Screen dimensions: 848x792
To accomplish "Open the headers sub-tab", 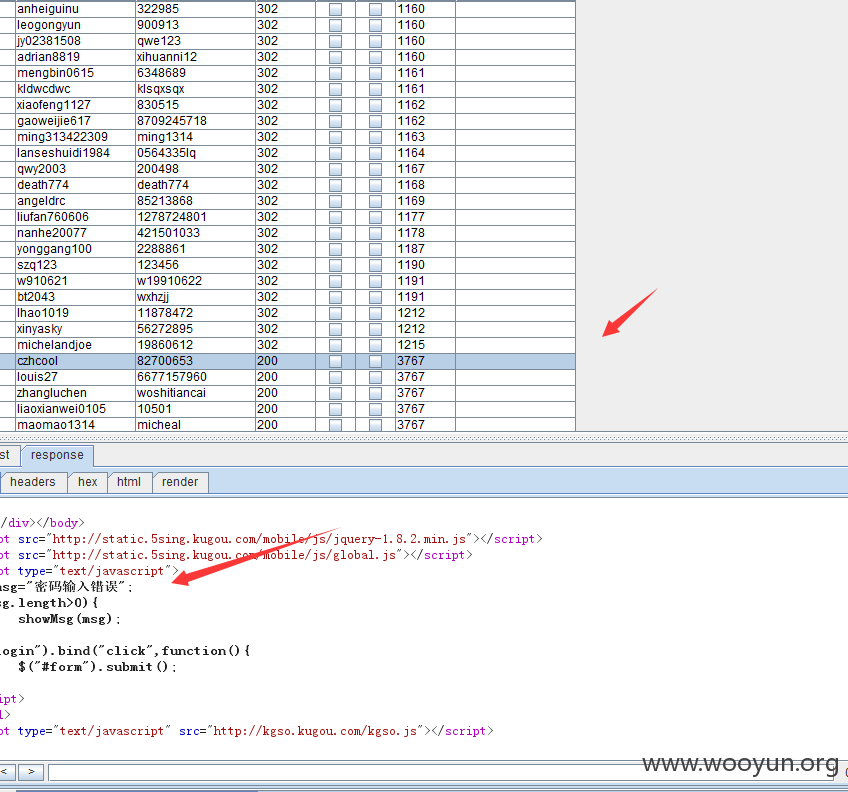I will coord(32,482).
